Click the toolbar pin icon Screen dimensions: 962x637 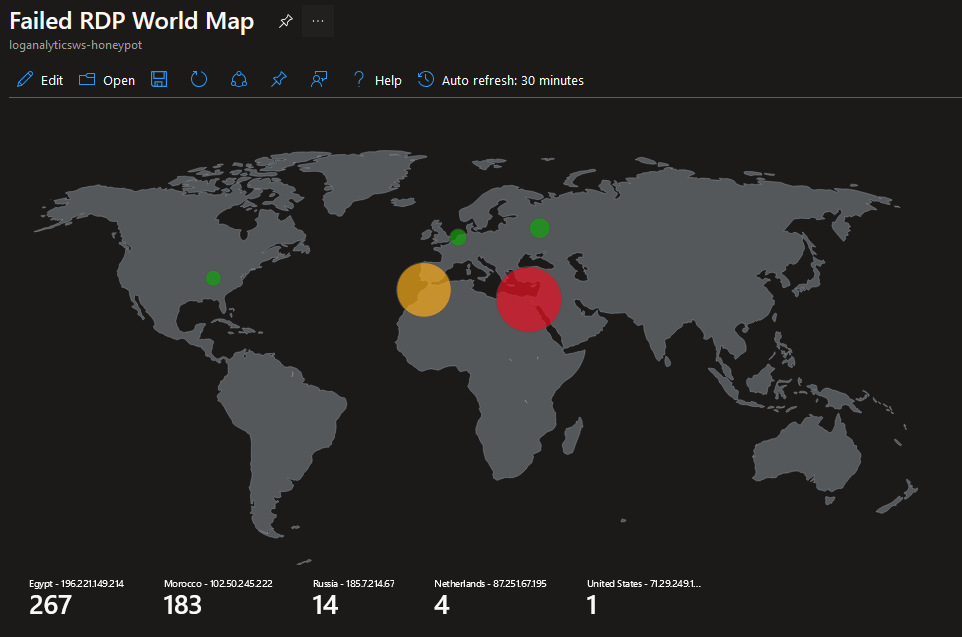(x=279, y=79)
